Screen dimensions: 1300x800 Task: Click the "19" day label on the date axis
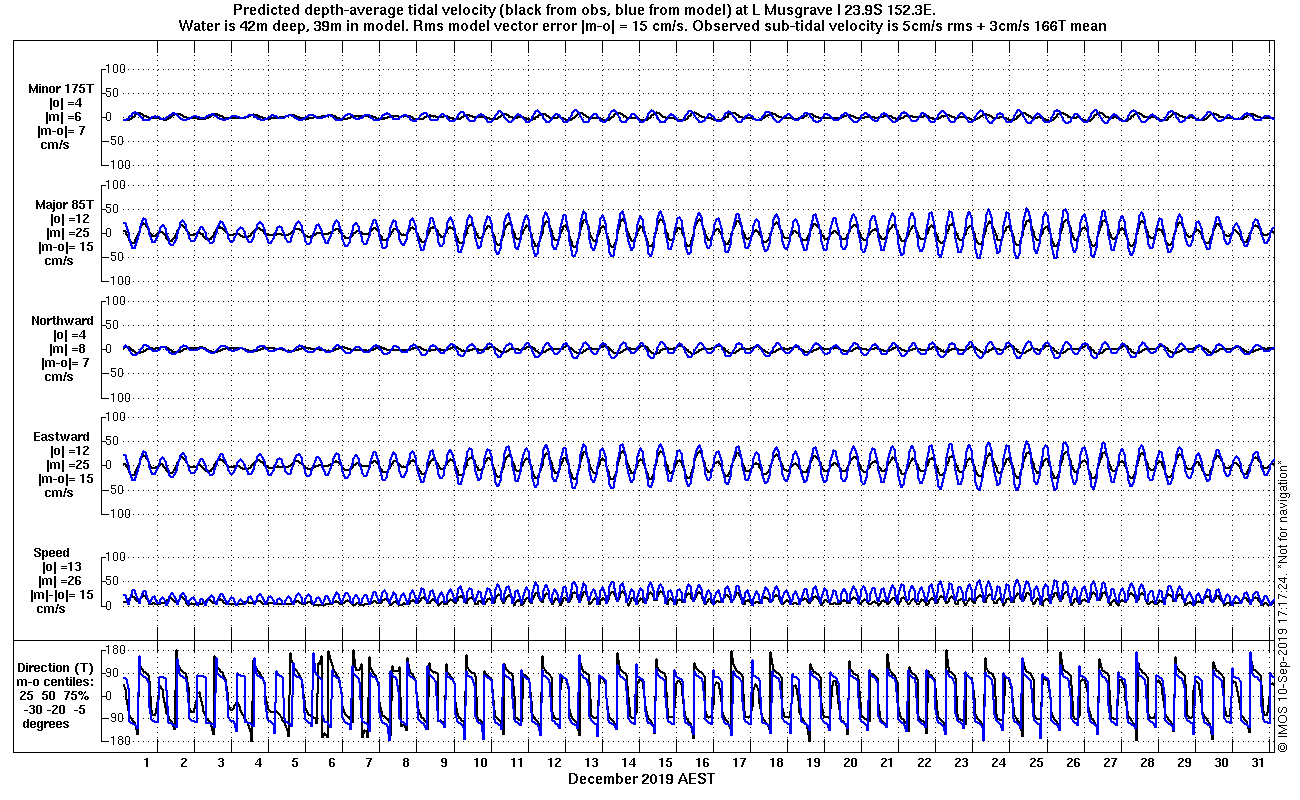813,763
